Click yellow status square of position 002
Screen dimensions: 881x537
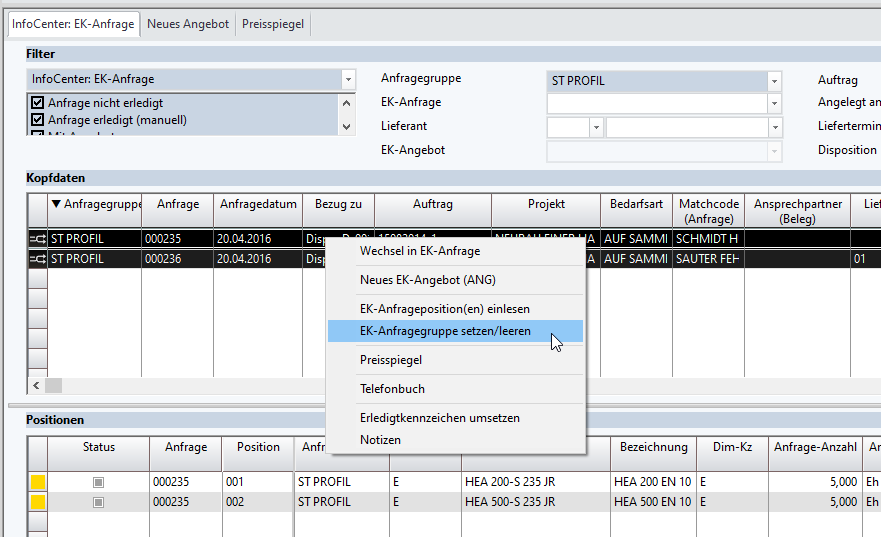[x=38, y=501]
